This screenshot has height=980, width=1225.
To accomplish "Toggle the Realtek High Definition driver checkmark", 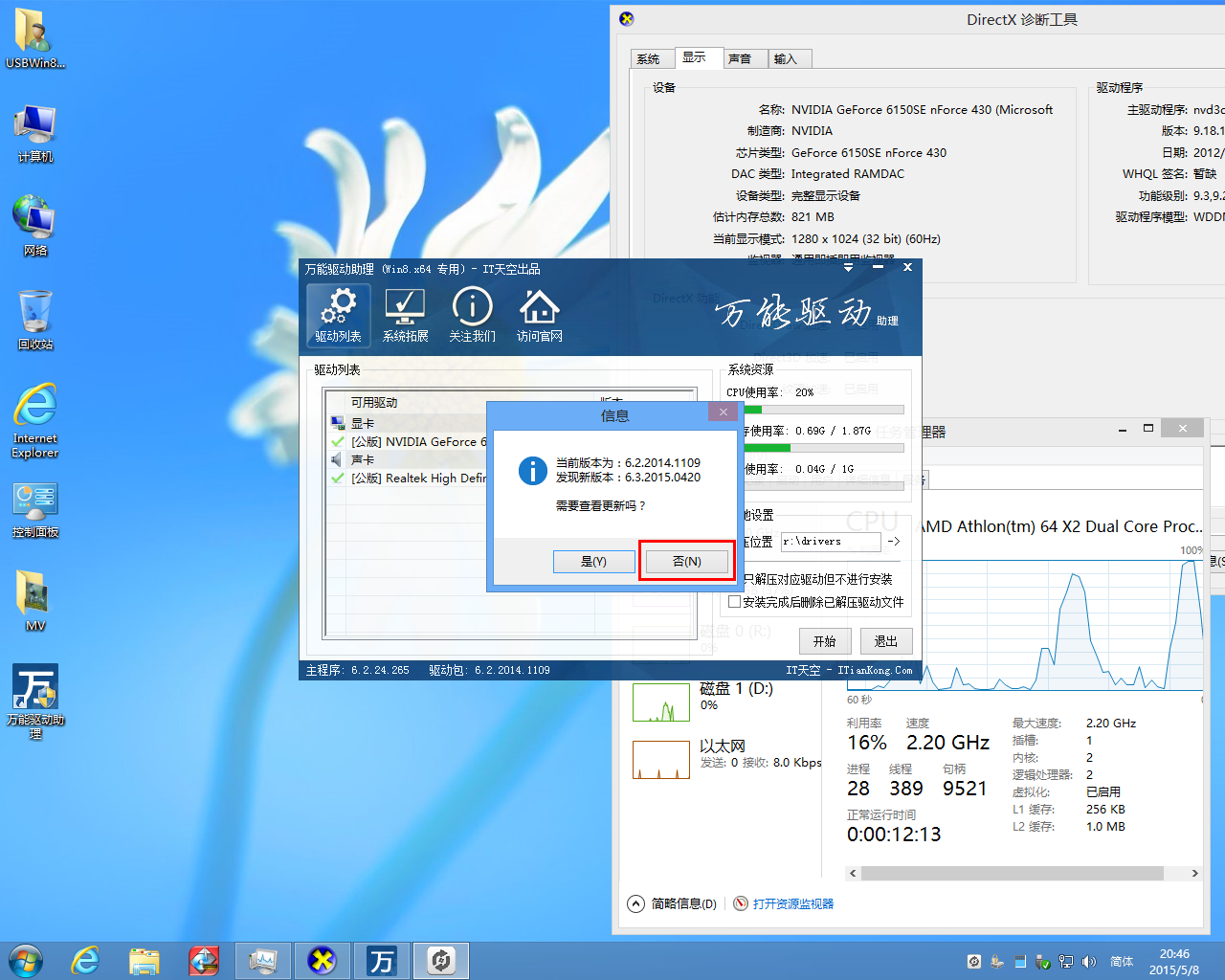I will [x=337, y=478].
